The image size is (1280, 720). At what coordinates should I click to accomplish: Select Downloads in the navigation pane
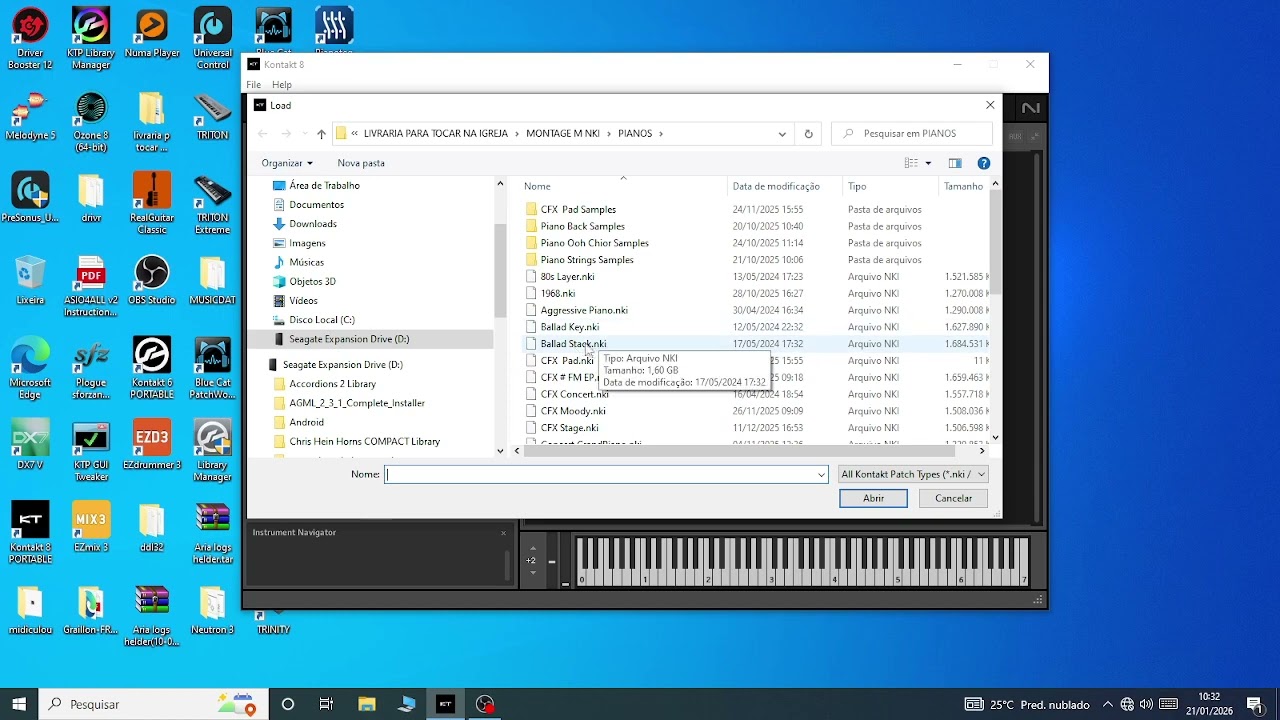coord(313,224)
